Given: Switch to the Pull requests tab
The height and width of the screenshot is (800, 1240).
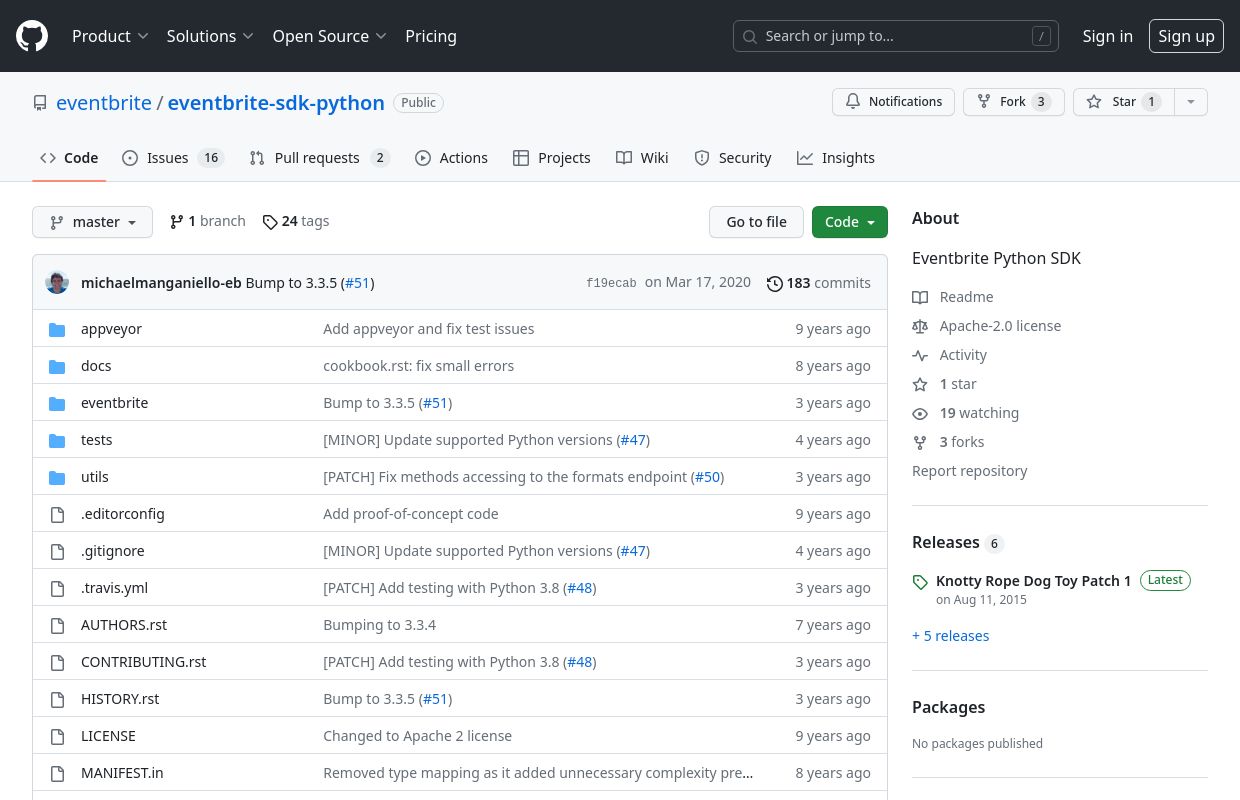Looking at the screenshot, I should (x=319, y=158).
